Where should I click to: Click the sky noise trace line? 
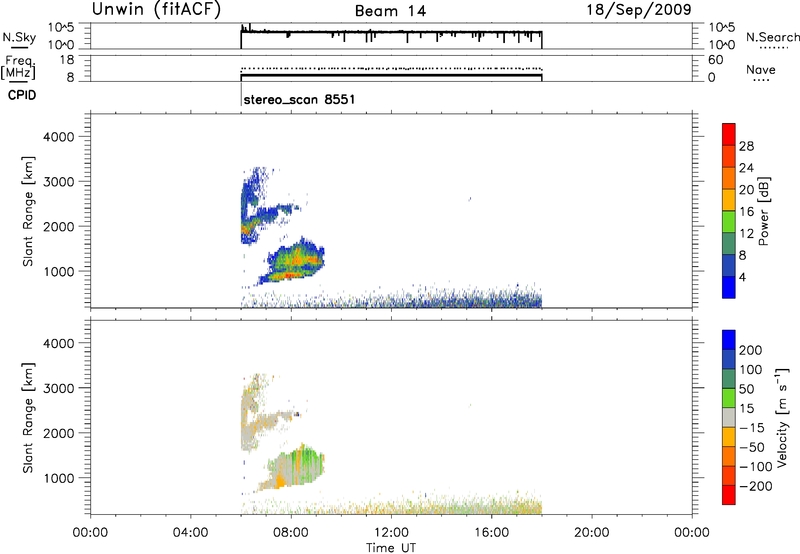click(x=391, y=32)
